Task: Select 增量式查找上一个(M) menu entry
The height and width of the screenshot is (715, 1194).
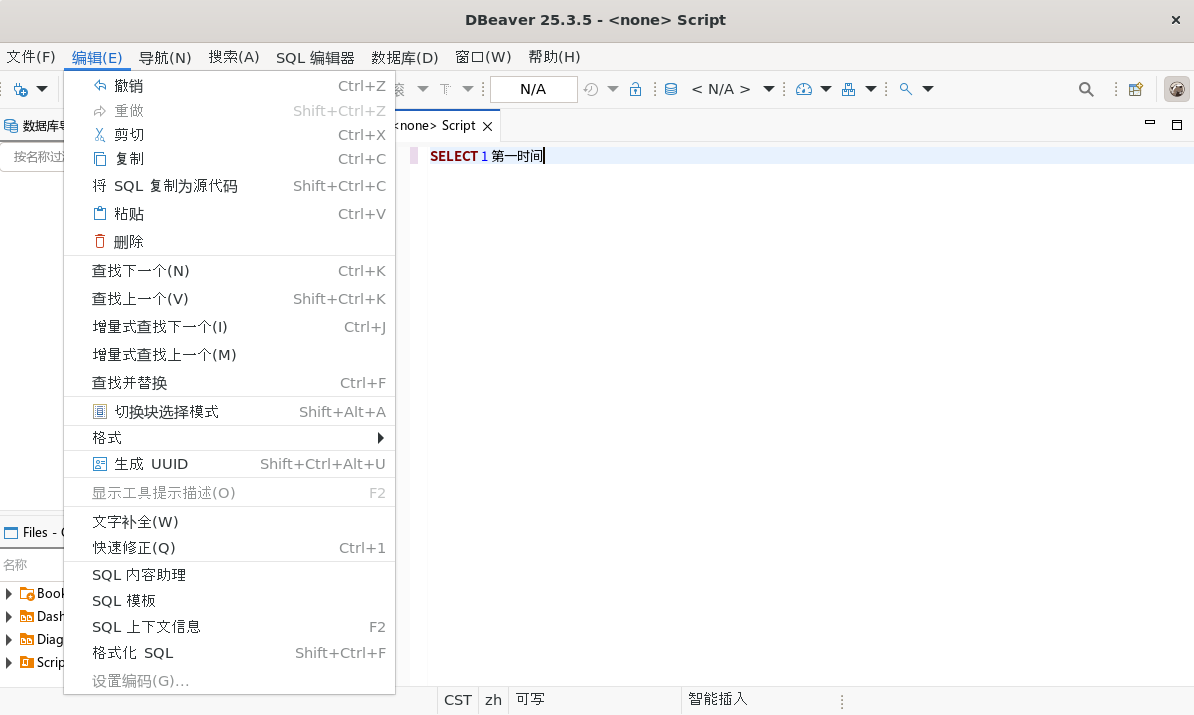Action: (x=229, y=355)
